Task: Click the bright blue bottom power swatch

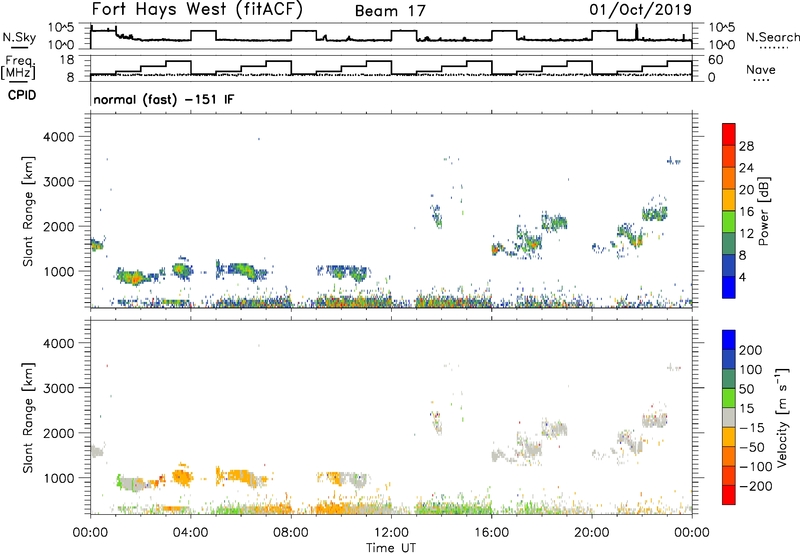Action: (729, 287)
